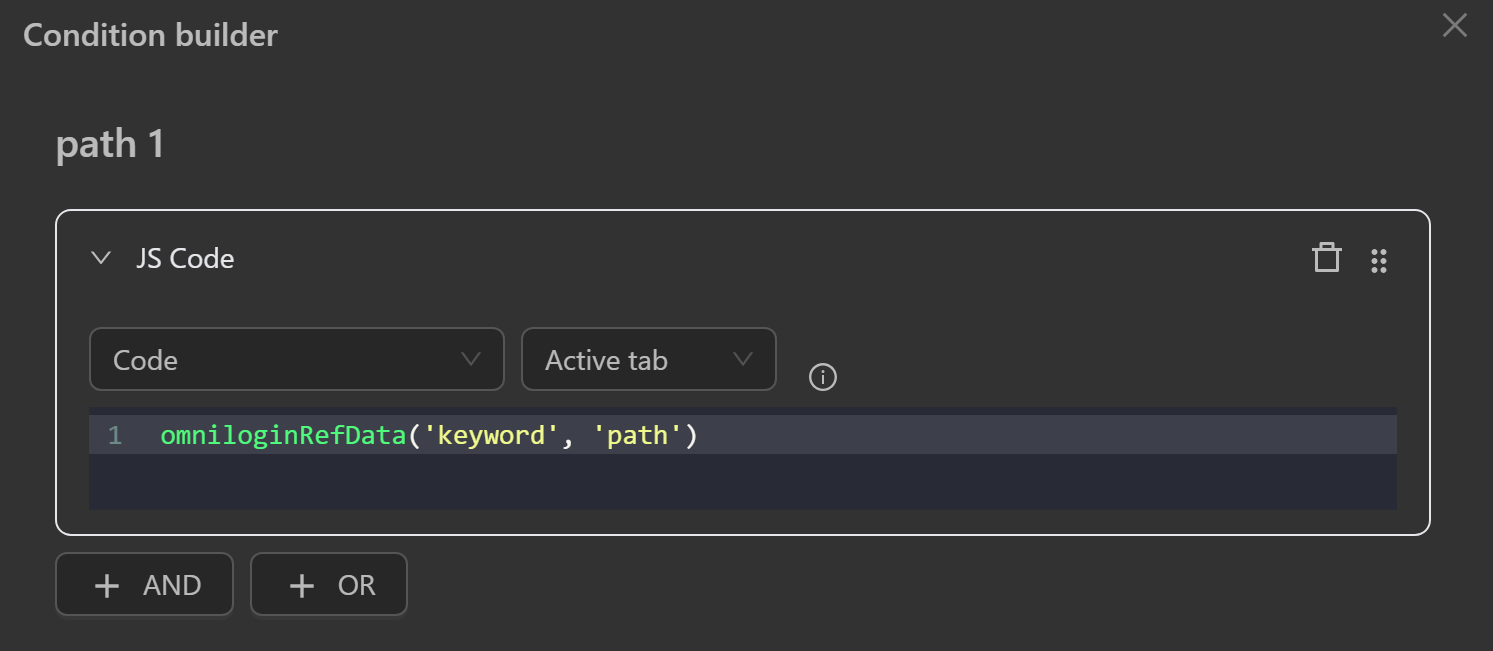1493x651 pixels.
Task: Expand the chevron next to JS Code
Action: point(100,257)
